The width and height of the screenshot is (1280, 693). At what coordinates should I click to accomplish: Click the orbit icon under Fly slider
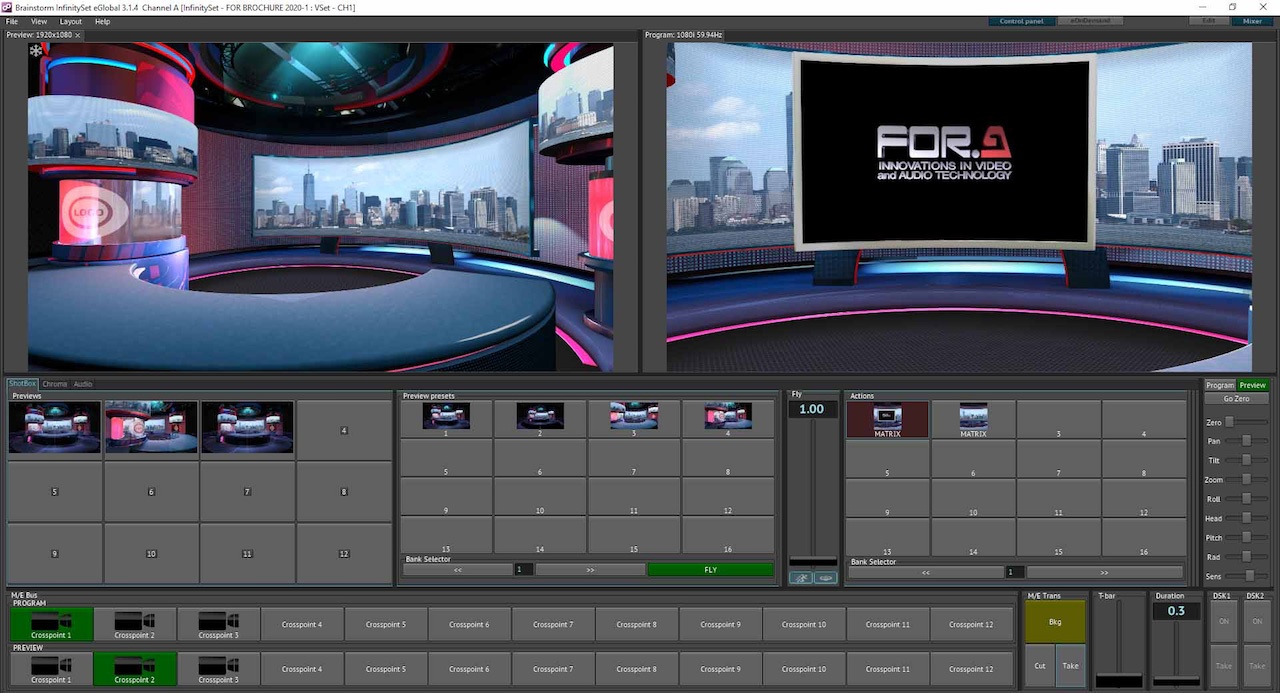(825, 578)
